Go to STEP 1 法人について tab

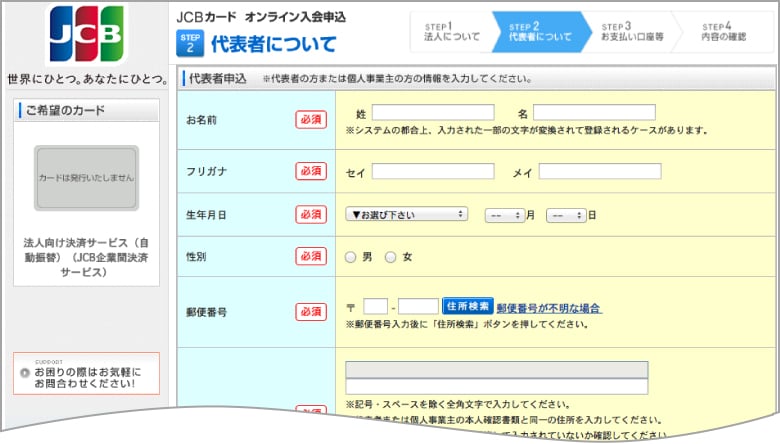tap(449, 32)
